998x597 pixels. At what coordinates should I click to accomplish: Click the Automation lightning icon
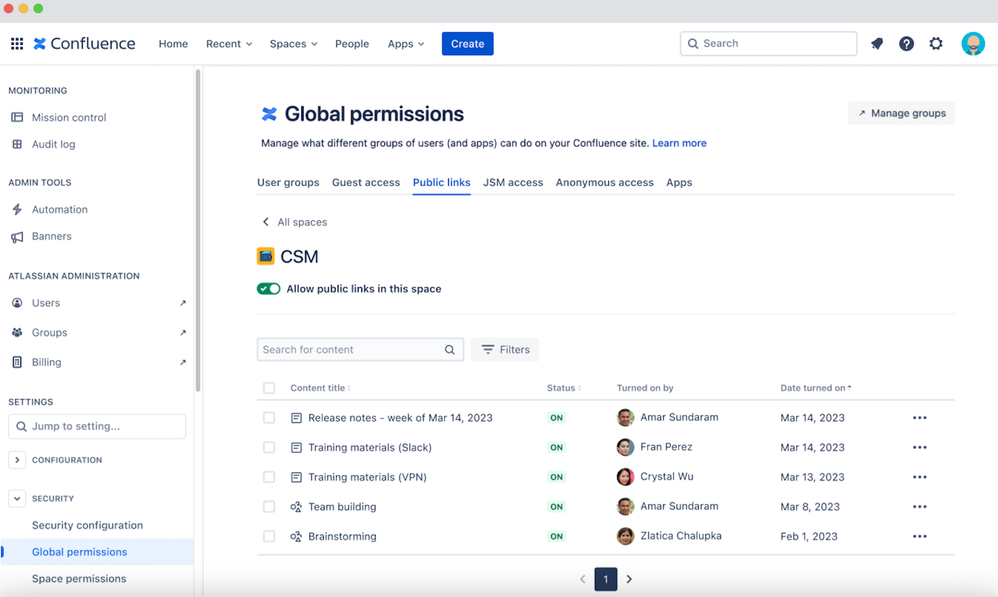tap(17, 209)
